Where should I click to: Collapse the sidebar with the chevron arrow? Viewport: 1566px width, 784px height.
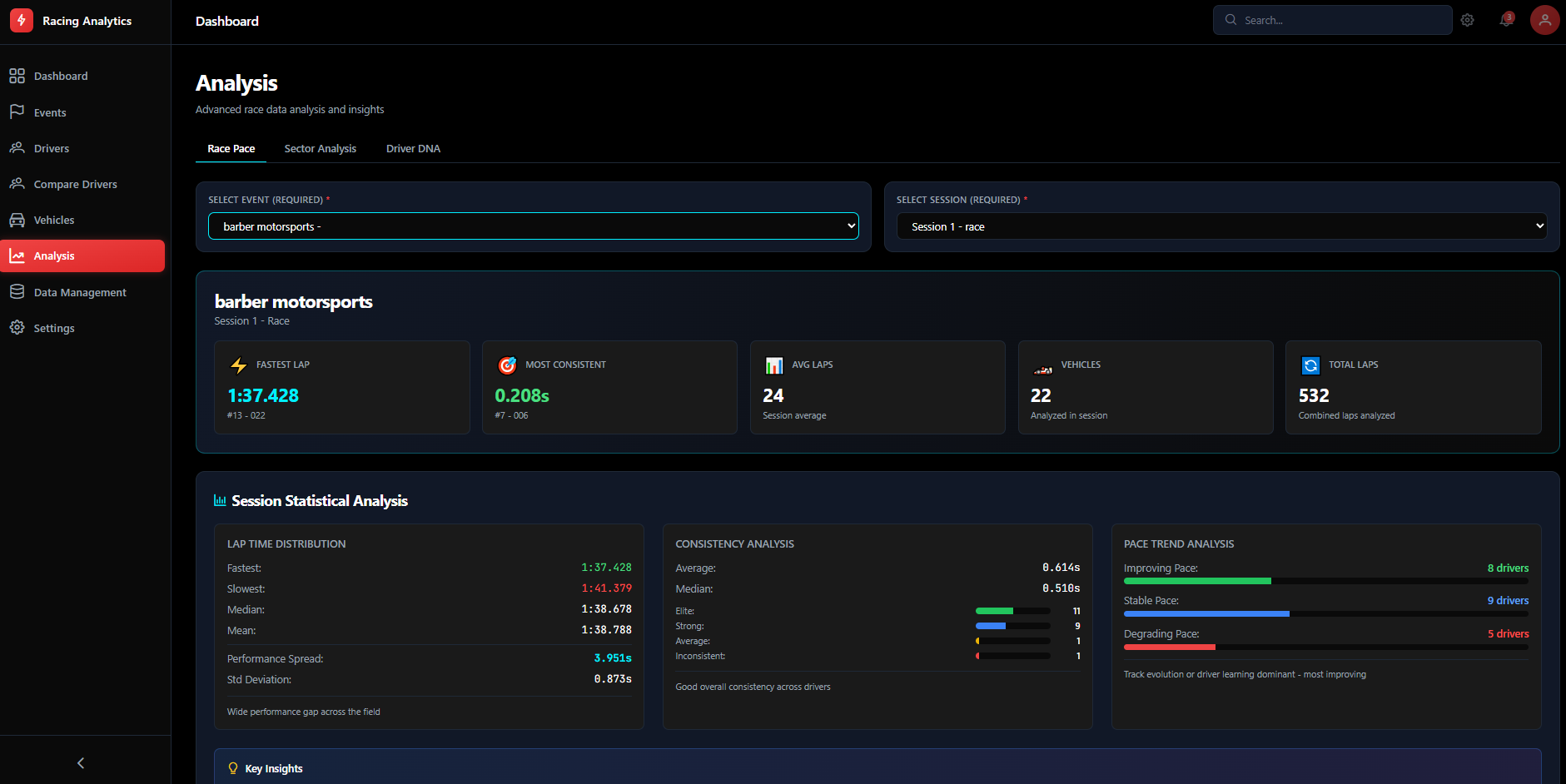pyautogui.click(x=81, y=763)
